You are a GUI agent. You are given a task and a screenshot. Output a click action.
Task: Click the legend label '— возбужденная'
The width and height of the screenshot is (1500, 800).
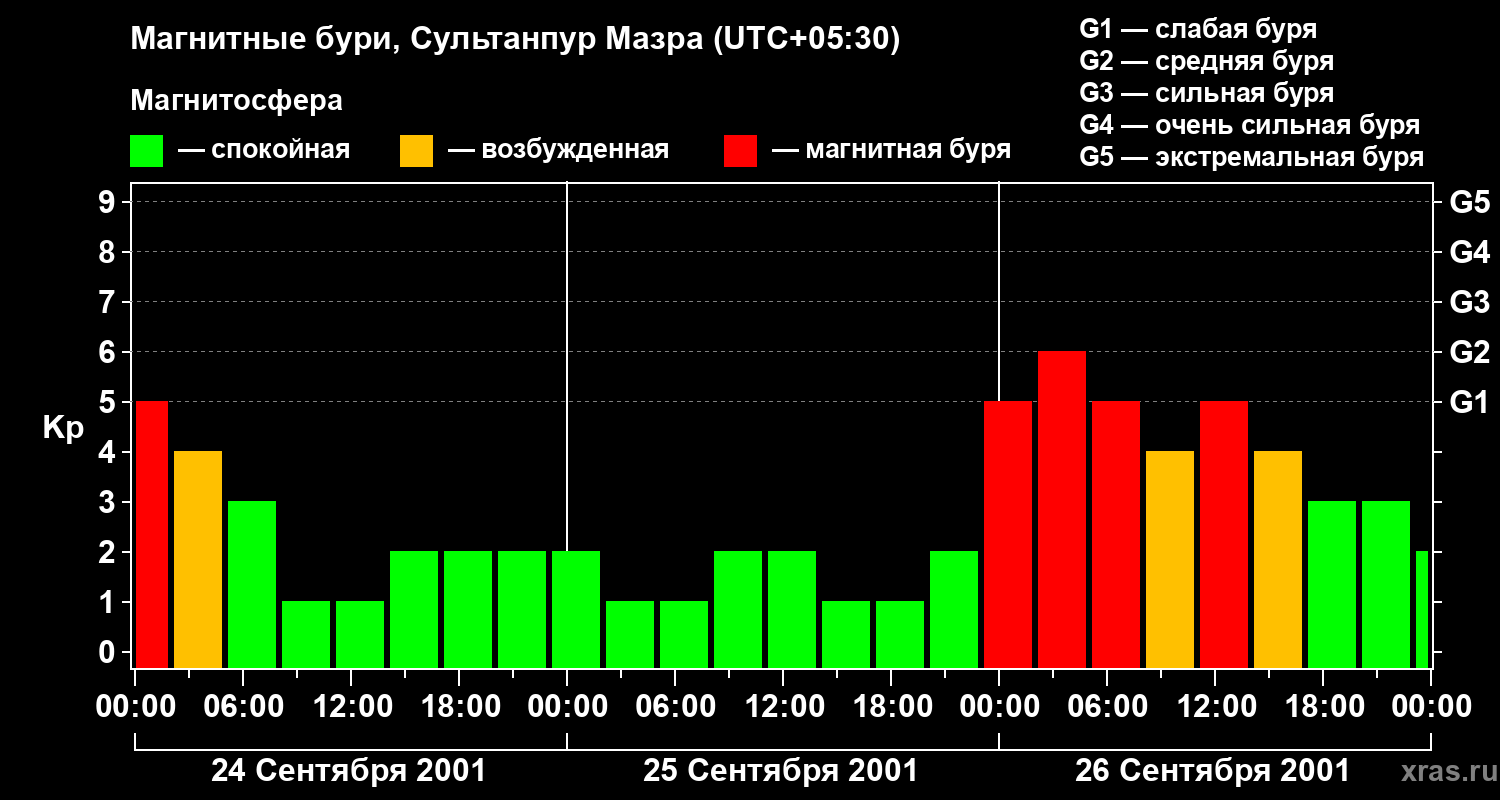(558, 150)
